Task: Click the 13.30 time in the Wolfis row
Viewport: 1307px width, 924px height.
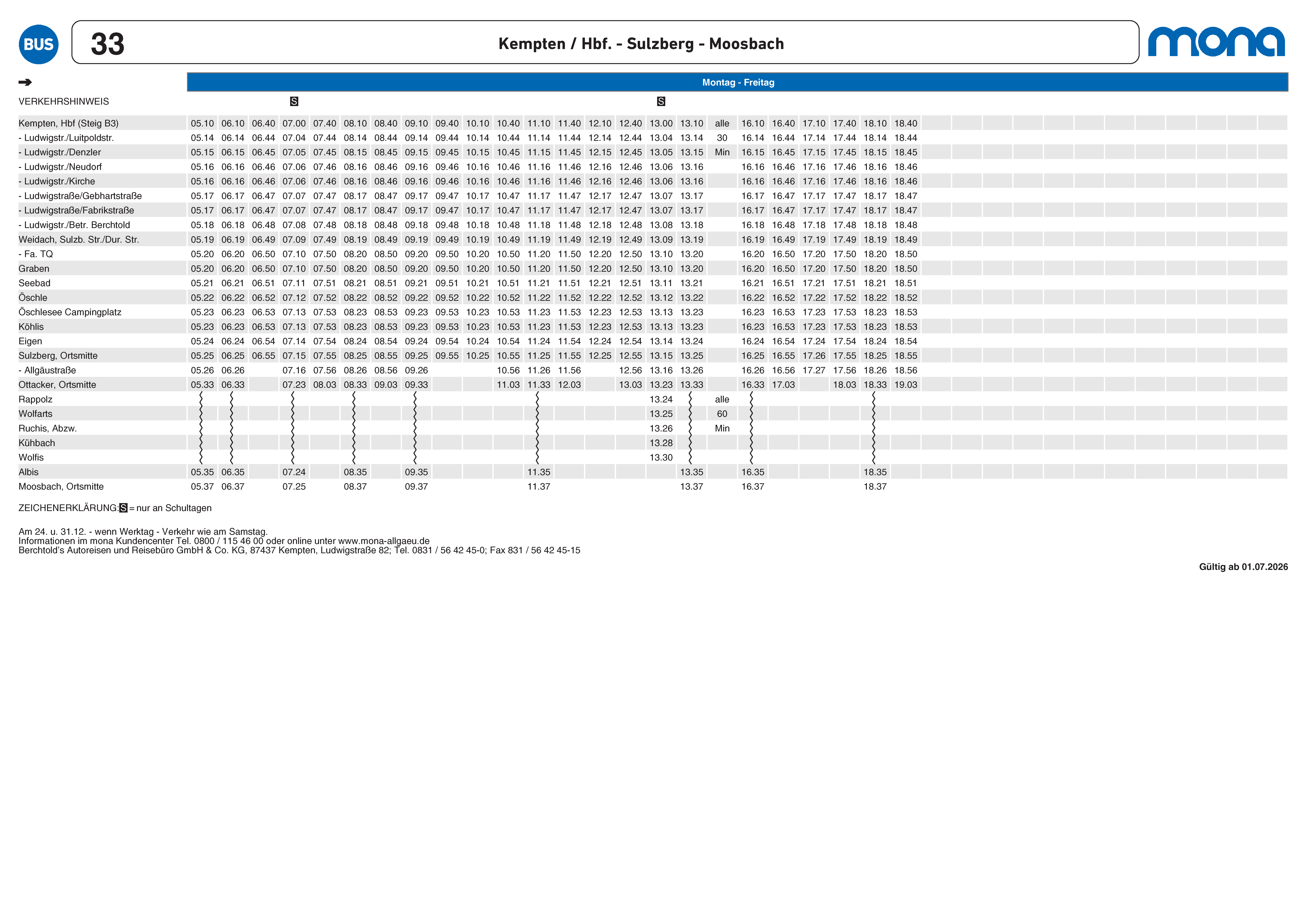Action: click(661, 457)
